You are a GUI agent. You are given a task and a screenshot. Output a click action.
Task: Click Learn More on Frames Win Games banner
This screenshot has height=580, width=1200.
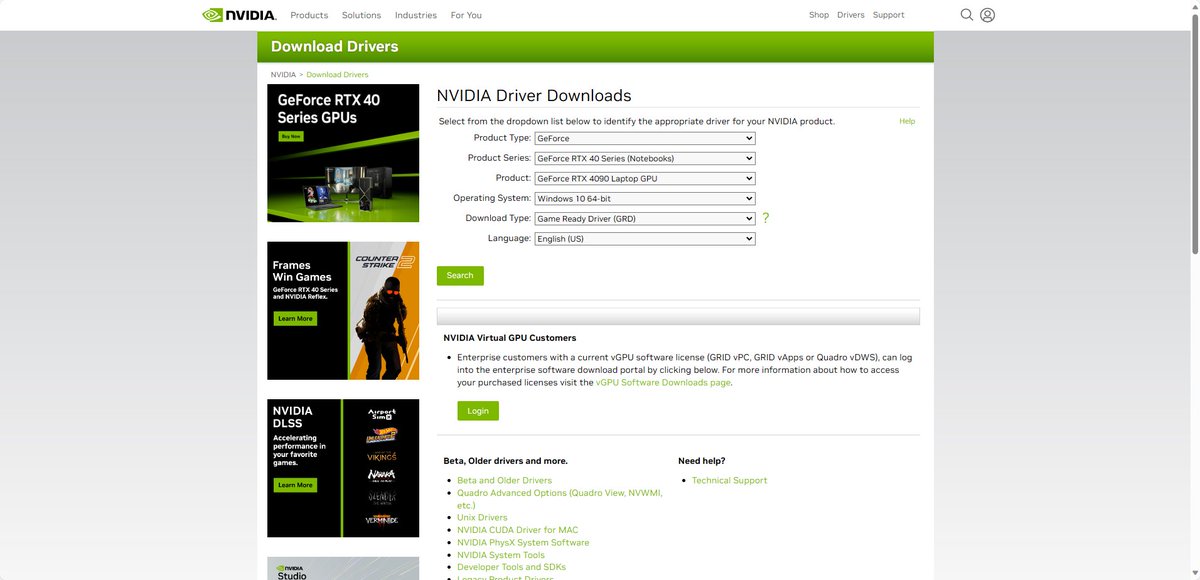[x=295, y=318]
